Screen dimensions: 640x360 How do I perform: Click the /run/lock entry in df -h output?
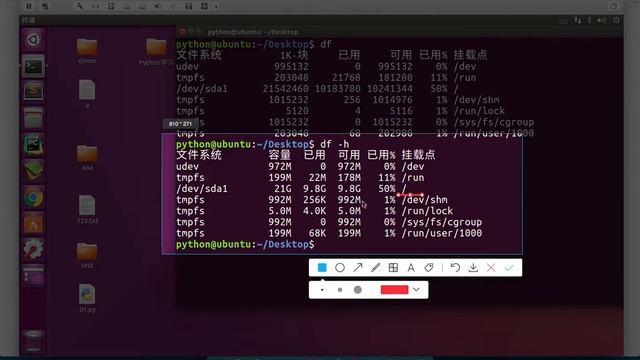tap(427, 211)
